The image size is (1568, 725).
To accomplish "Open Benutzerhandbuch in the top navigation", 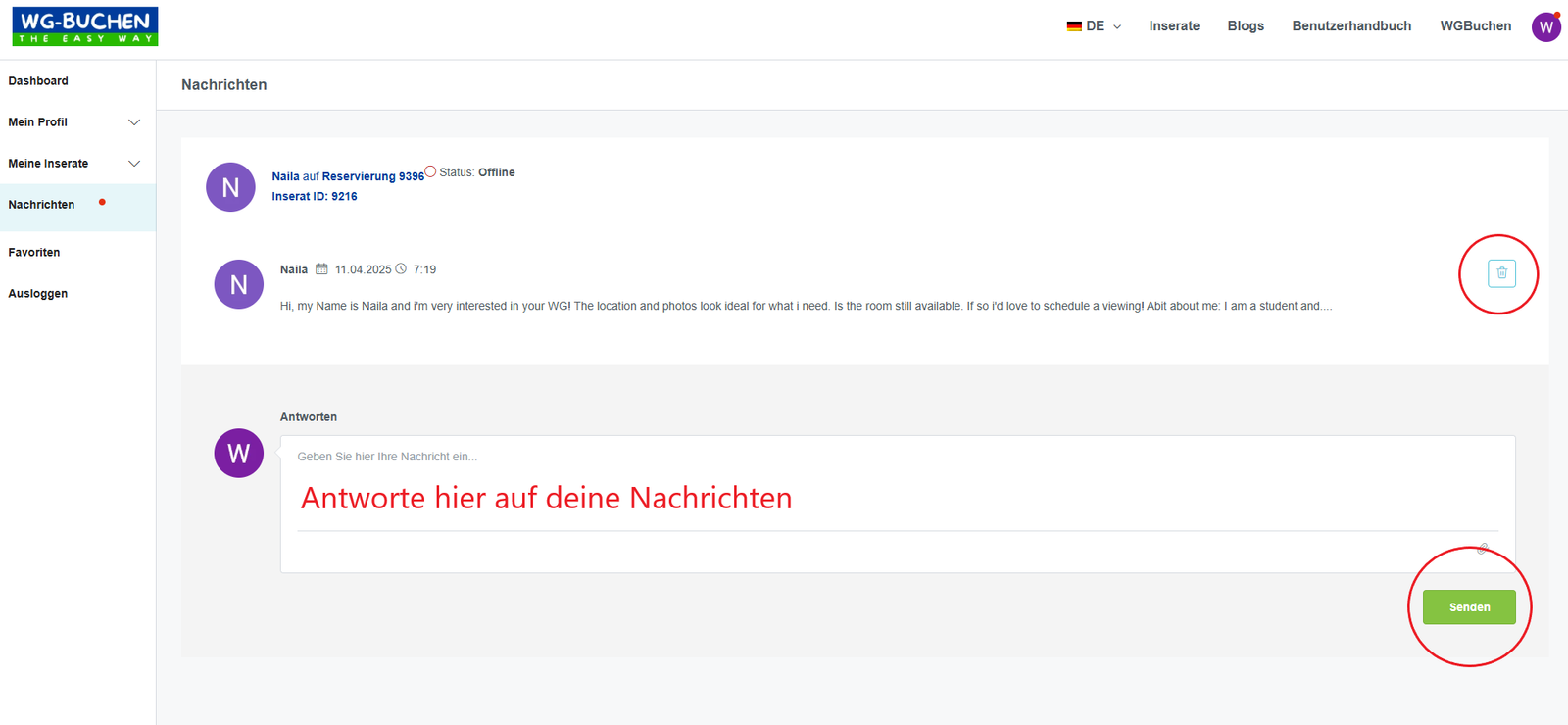I will [1351, 26].
